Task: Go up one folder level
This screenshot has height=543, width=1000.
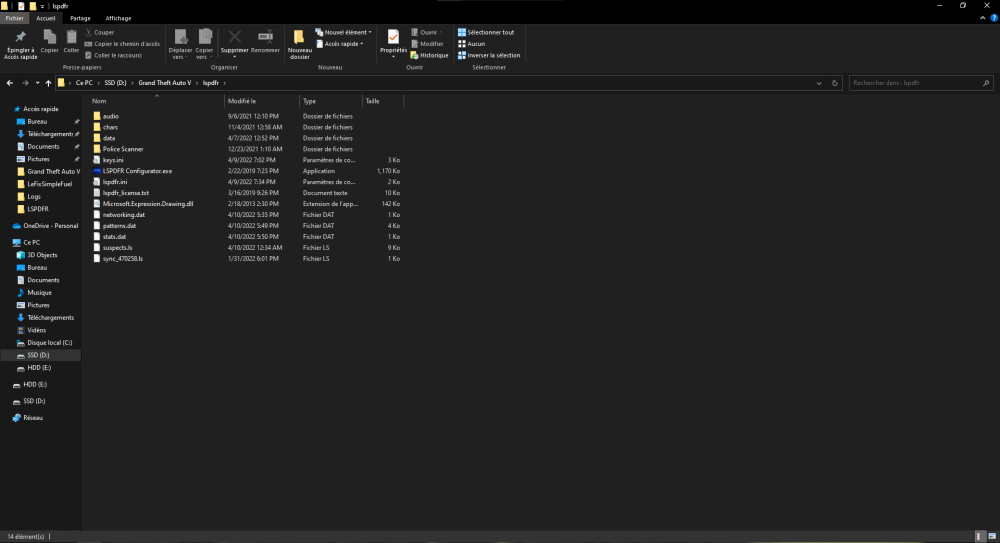Action: pyautogui.click(x=48, y=83)
